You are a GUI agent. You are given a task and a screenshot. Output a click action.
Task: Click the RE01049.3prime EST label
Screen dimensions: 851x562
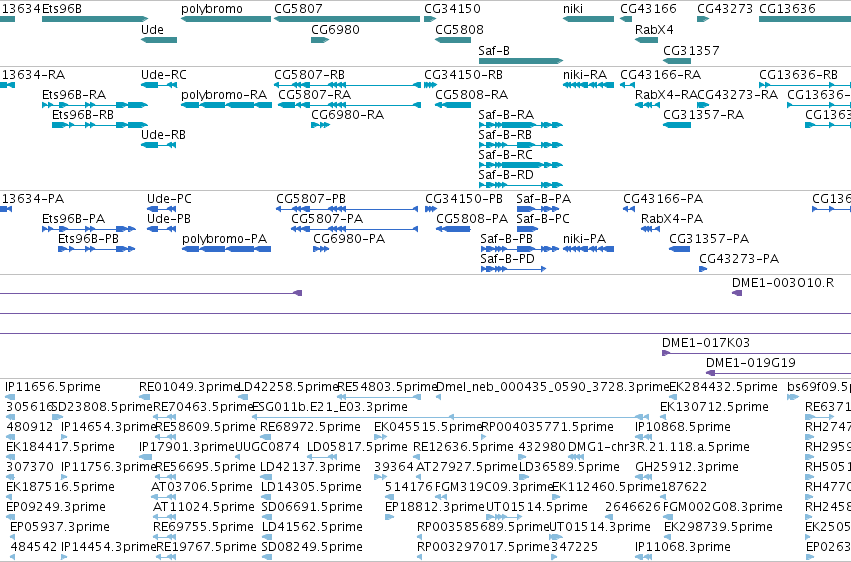(x=189, y=387)
